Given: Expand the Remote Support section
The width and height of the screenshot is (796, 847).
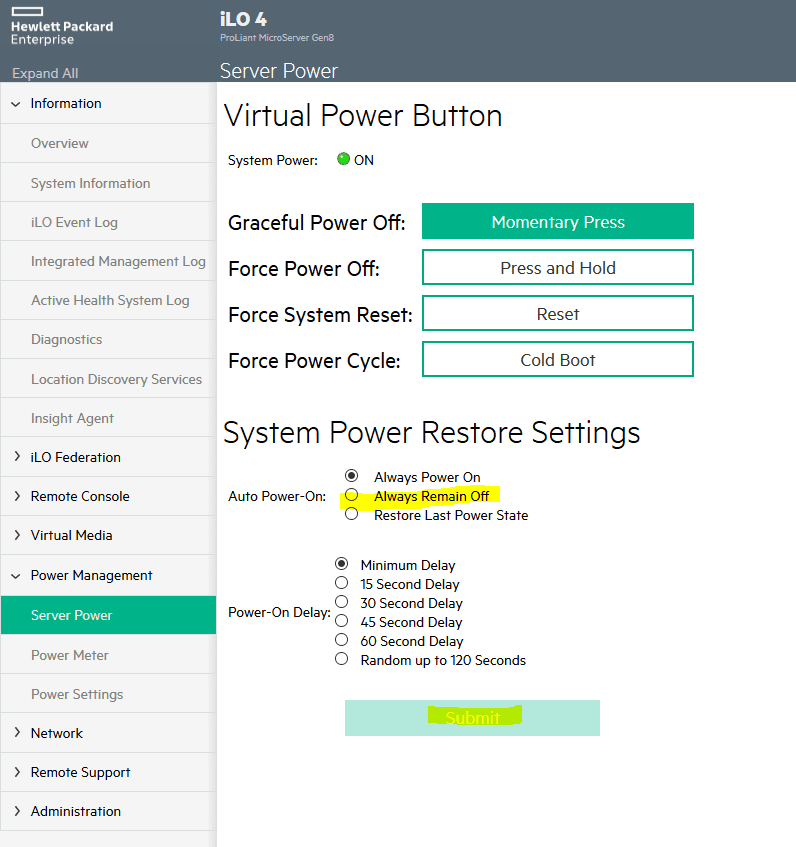Looking at the screenshot, I should [17, 772].
